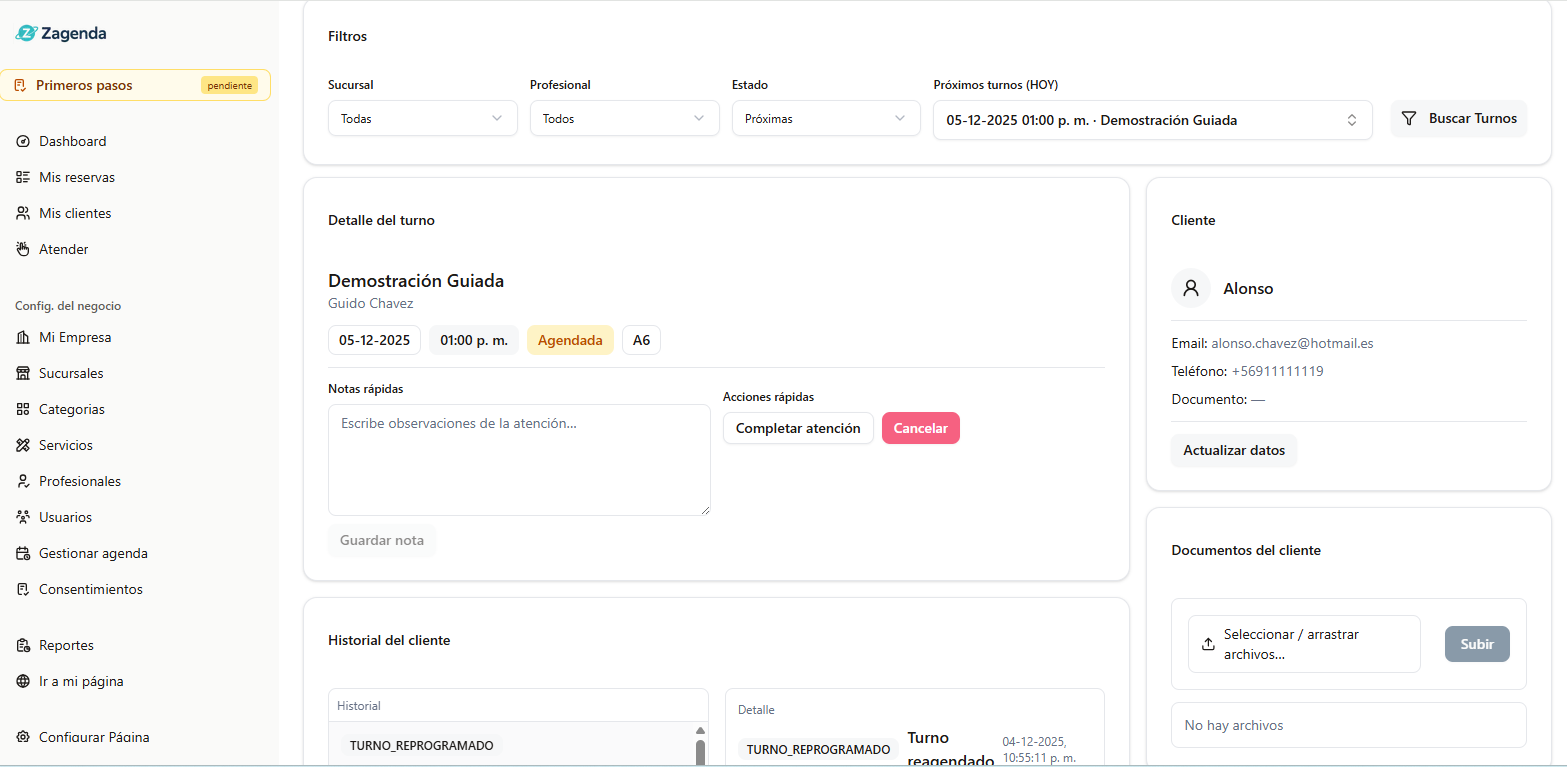
Task: Click Actualizar datos for the client
Action: click(1234, 451)
